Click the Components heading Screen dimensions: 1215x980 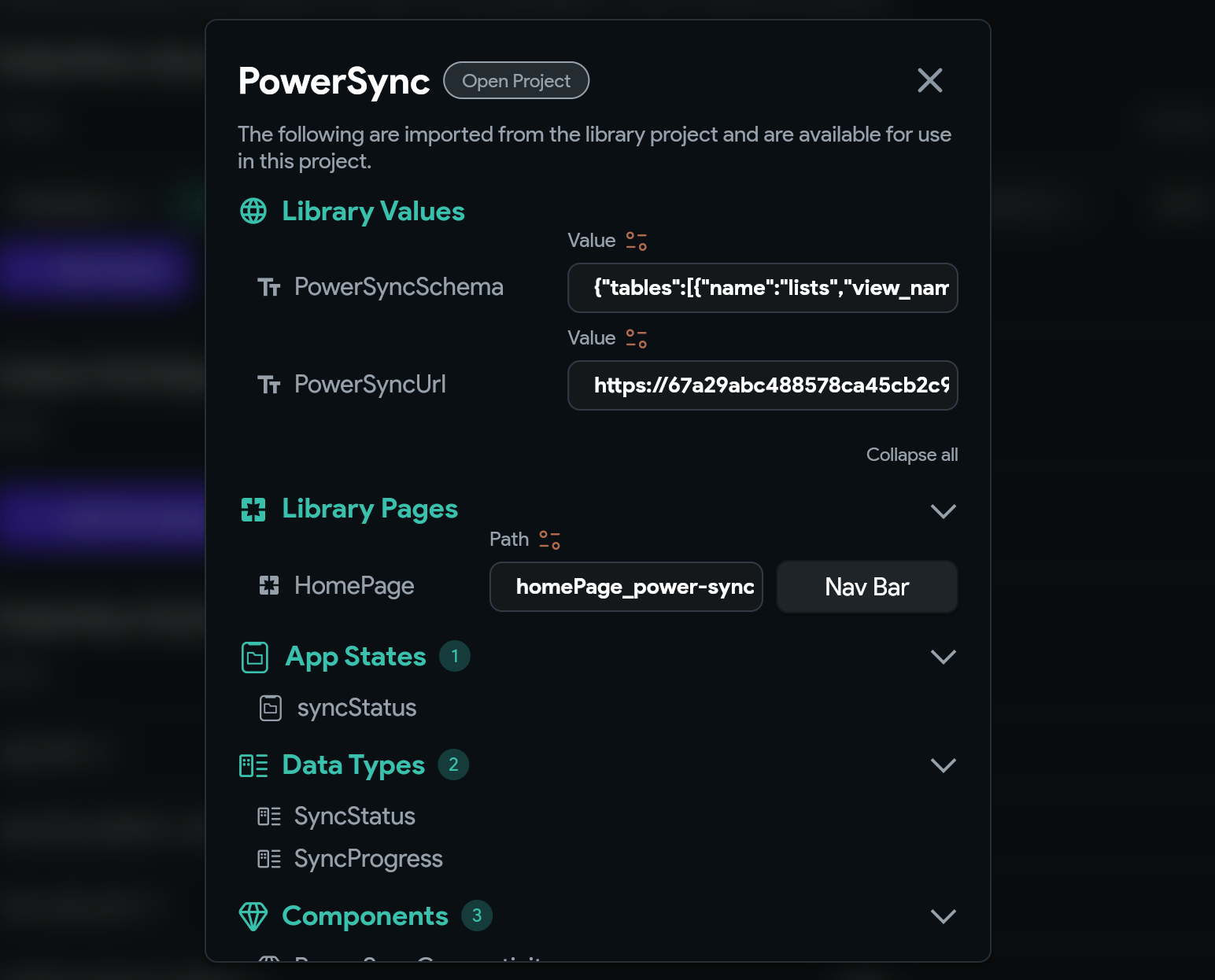365,916
